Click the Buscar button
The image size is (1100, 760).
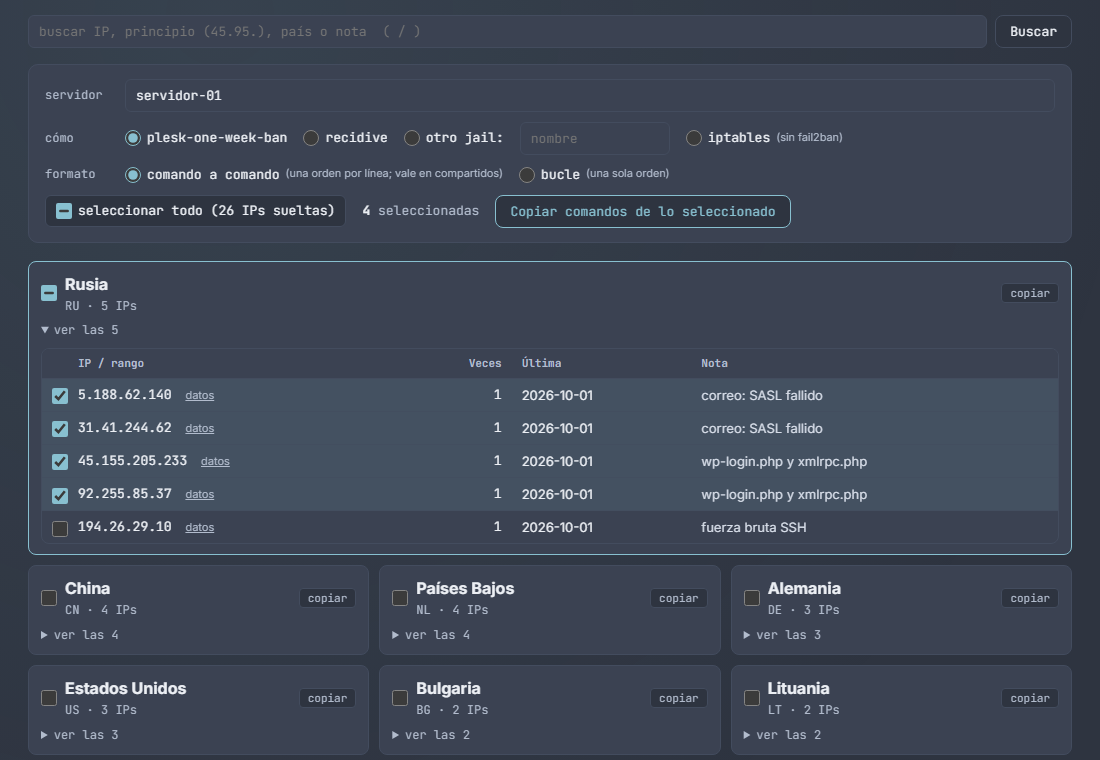pos(1033,32)
